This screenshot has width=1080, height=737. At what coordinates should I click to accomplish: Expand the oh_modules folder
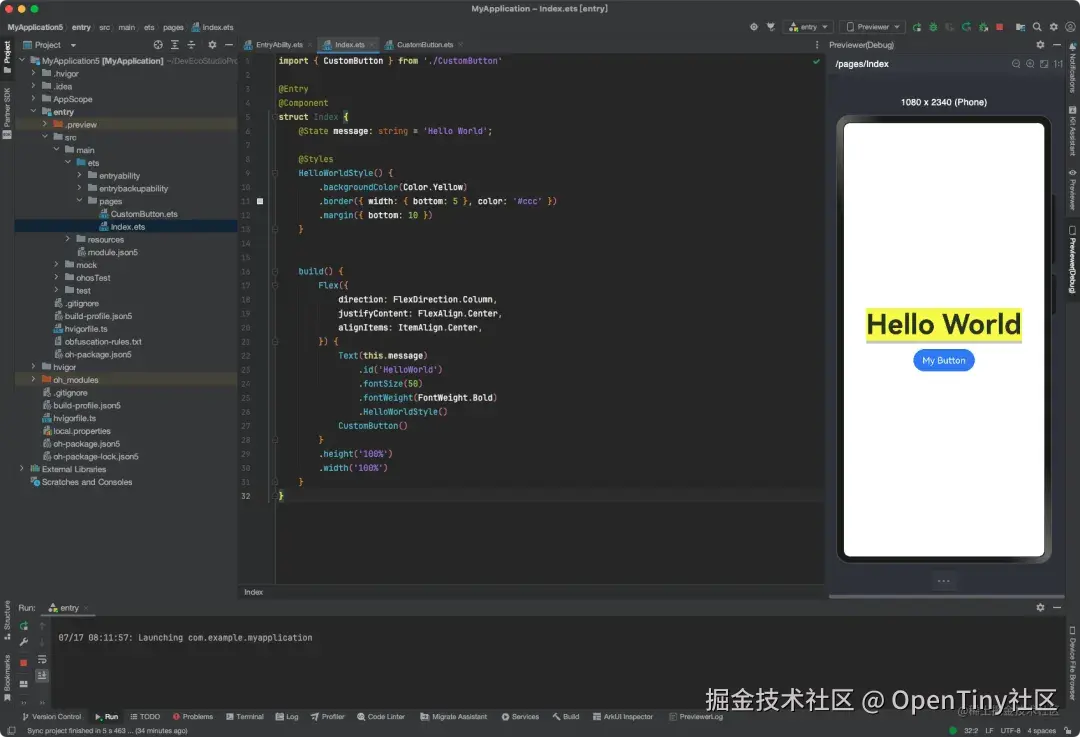pos(33,380)
